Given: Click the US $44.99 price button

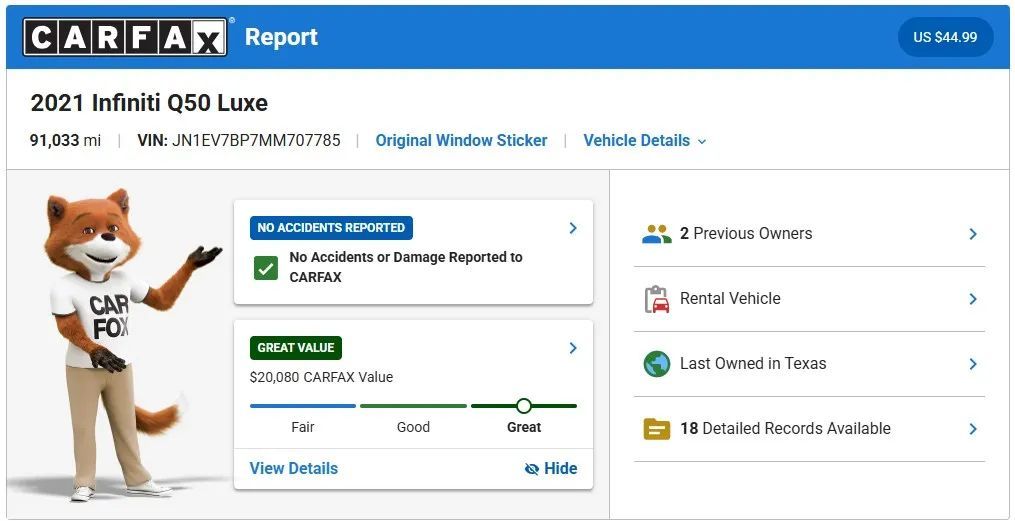Looking at the screenshot, I should coord(945,37).
